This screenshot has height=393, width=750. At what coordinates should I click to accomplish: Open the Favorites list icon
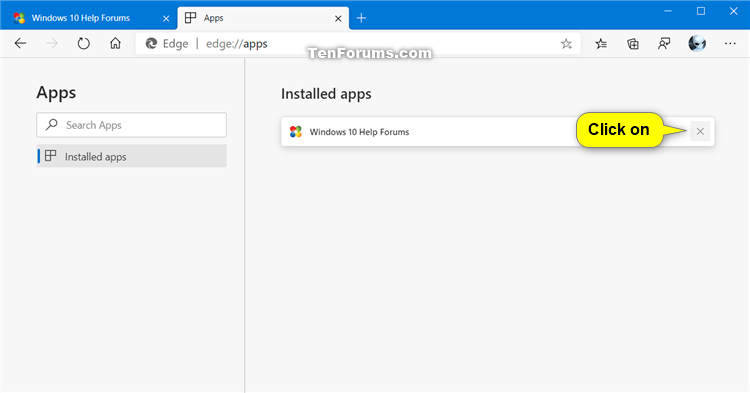tap(601, 44)
